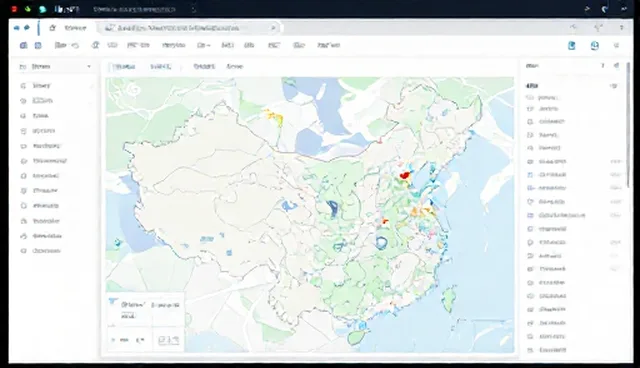640x368 pixels.
Task: Click the red app icon in top system bar
Action: [x=14, y=9]
